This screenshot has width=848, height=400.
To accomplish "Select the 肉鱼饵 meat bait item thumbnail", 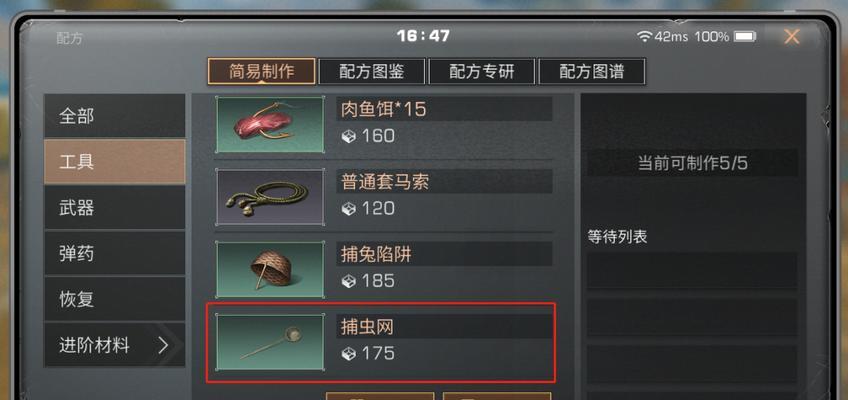I will (x=270, y=124).
